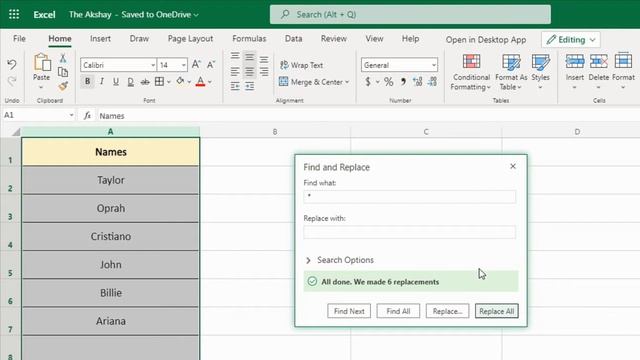Viewport: 640px width, 360px height.
Task: Open Conditional Formatting menu
Action: pyautogui.click(x=471, y=72)
